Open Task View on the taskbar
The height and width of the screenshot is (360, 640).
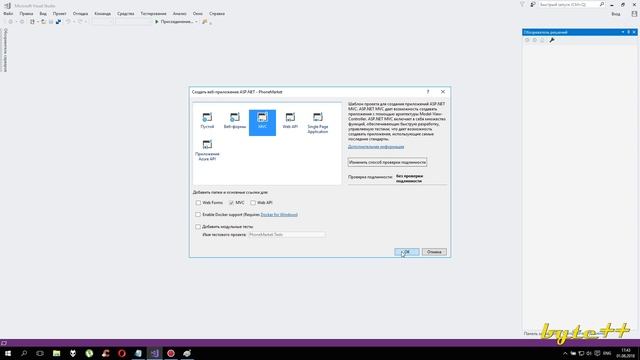pos(40,353)
